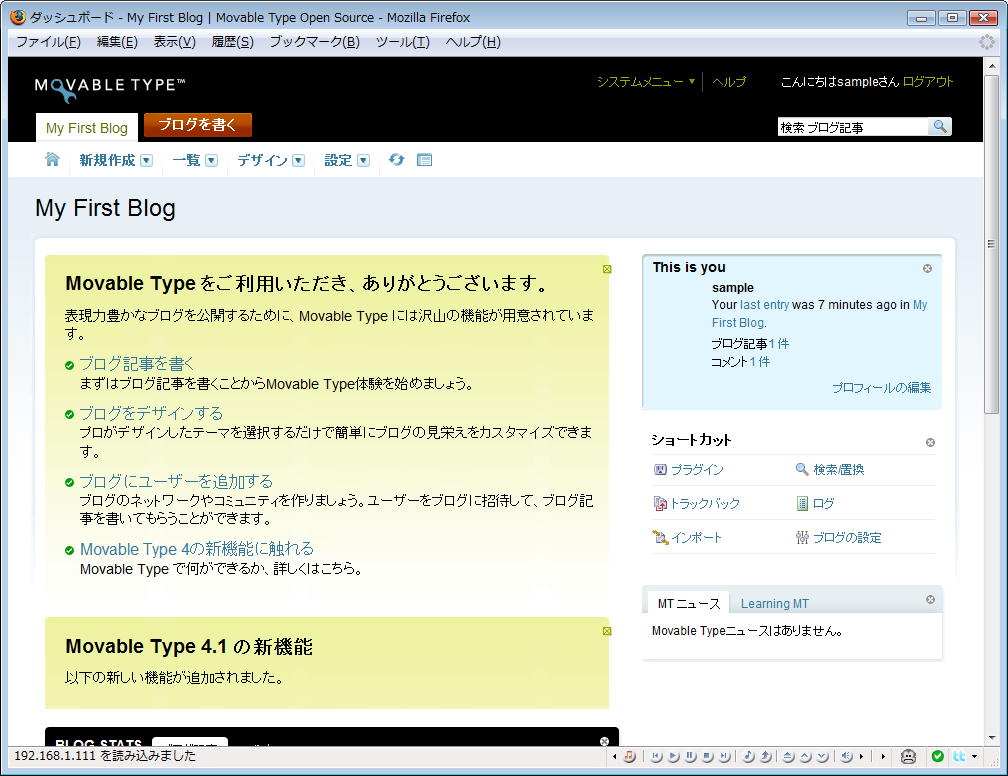The height and width of the screenshot is (776, 1008).
Task: Open dropdown arrow next to Twitter icon
Action: (x=975, y=756)
